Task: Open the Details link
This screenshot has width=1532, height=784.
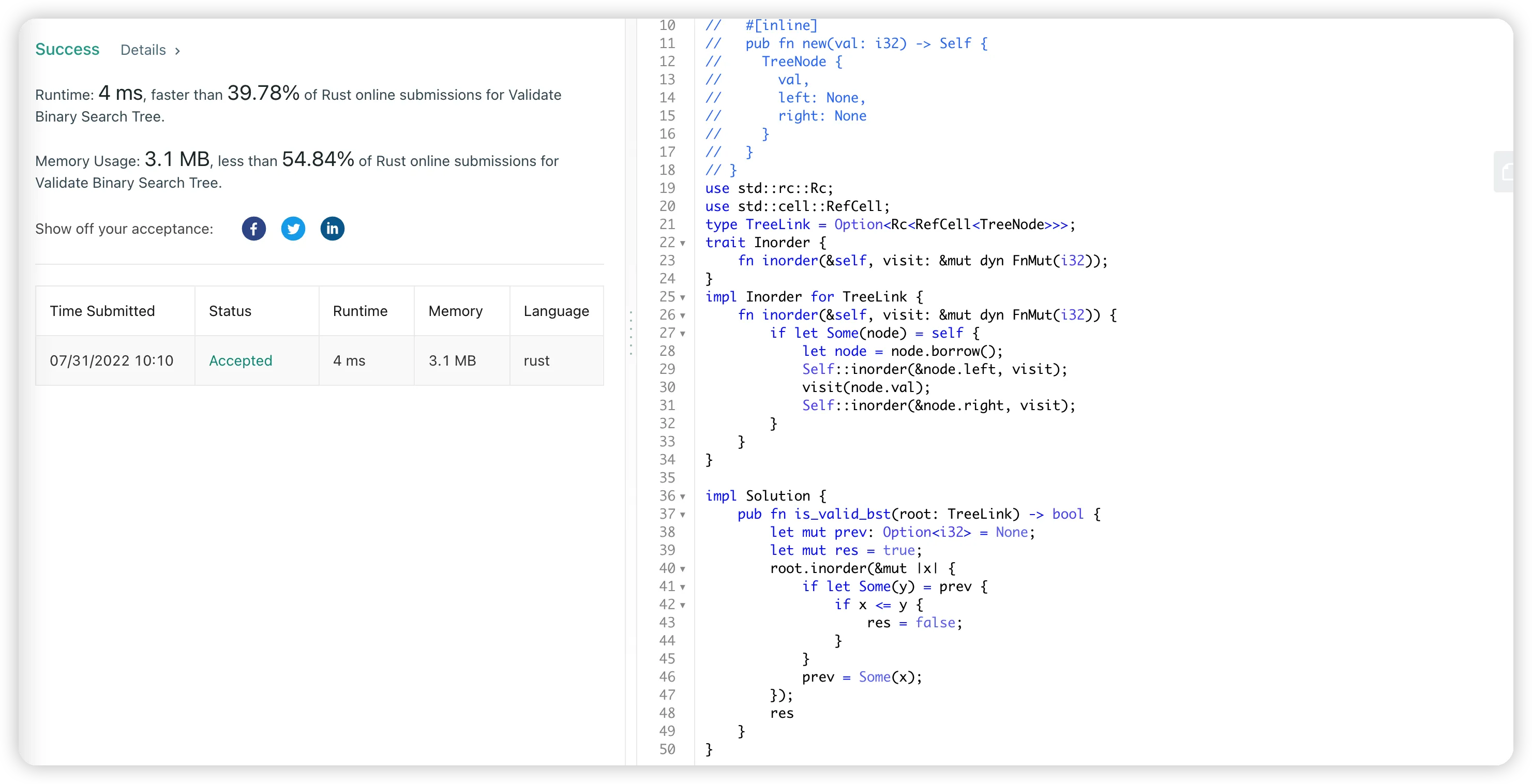Action: 143,50
